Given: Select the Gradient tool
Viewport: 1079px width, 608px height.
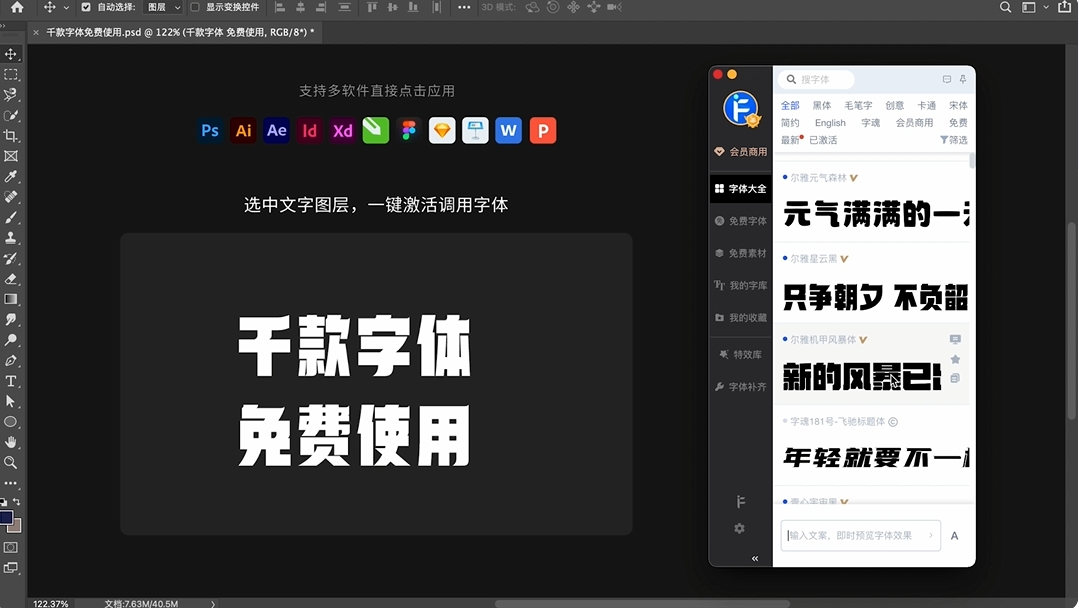Looking at the screenshot, I should 11,299.
